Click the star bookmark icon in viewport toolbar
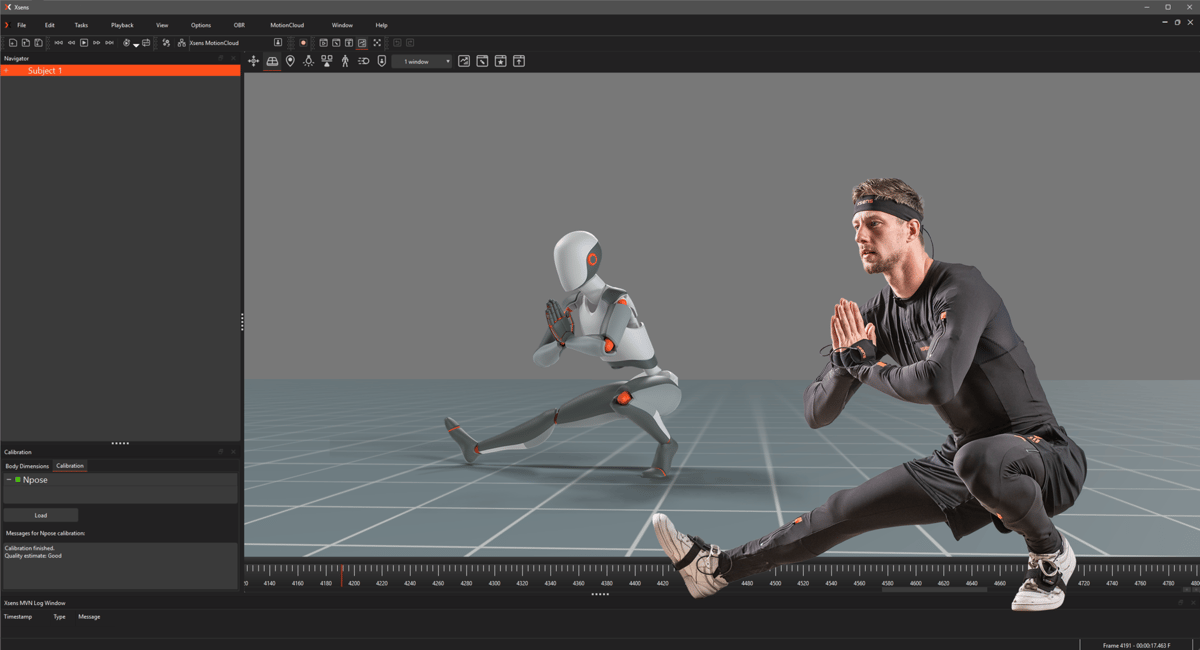This screenshot has width=1200, height=650. (500, 61)
